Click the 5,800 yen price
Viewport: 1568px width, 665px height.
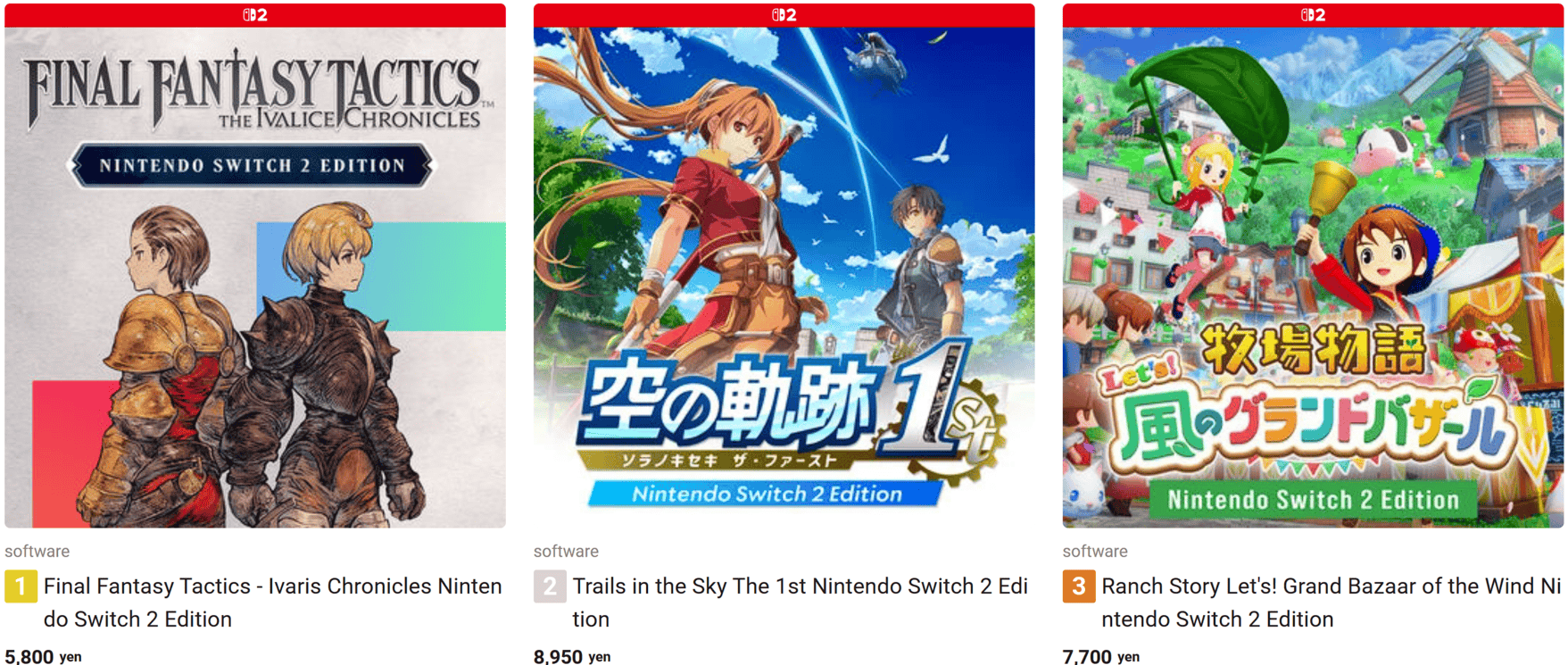tap(43, 656)
